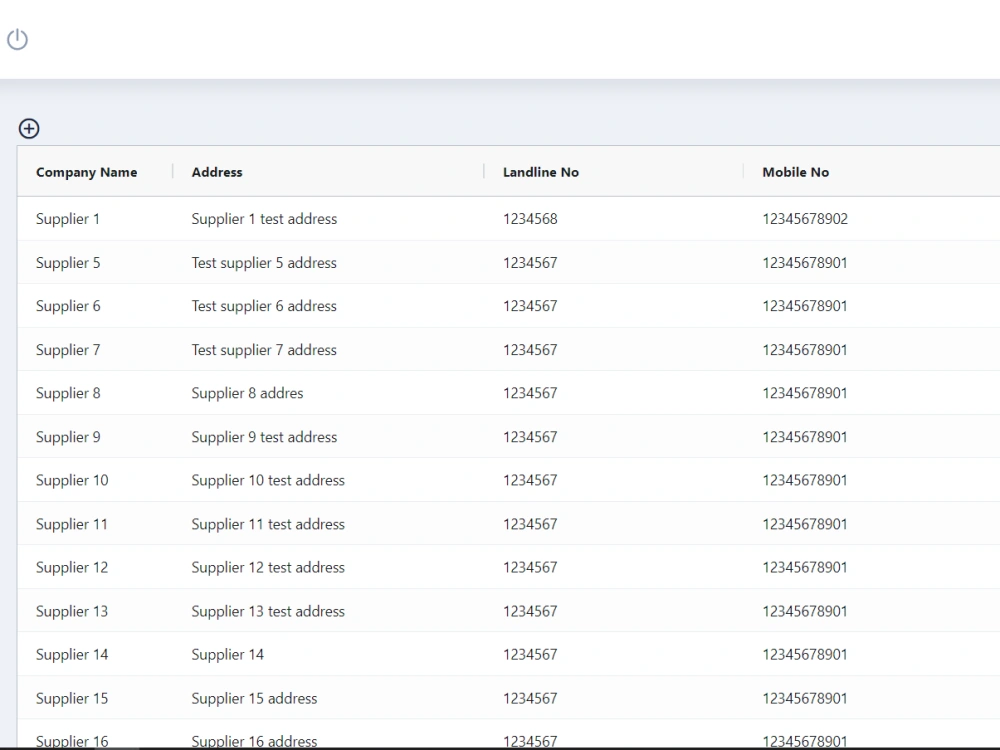Viewport: 1000px width, 750px height.
Task: Click Supplier 6 mobile number 12345678901
Action: 805,306
